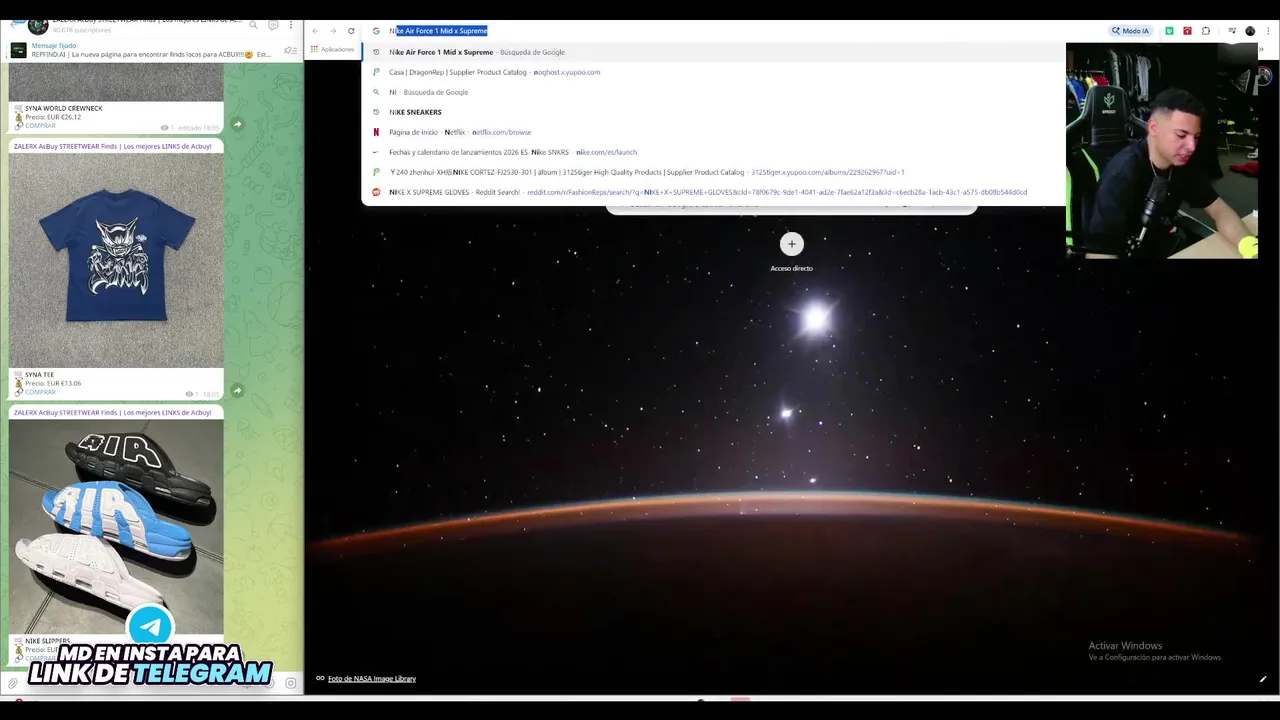Click green Chrome extension icon
This screenshot has width=1280, height=720.
coord(1169,31)
